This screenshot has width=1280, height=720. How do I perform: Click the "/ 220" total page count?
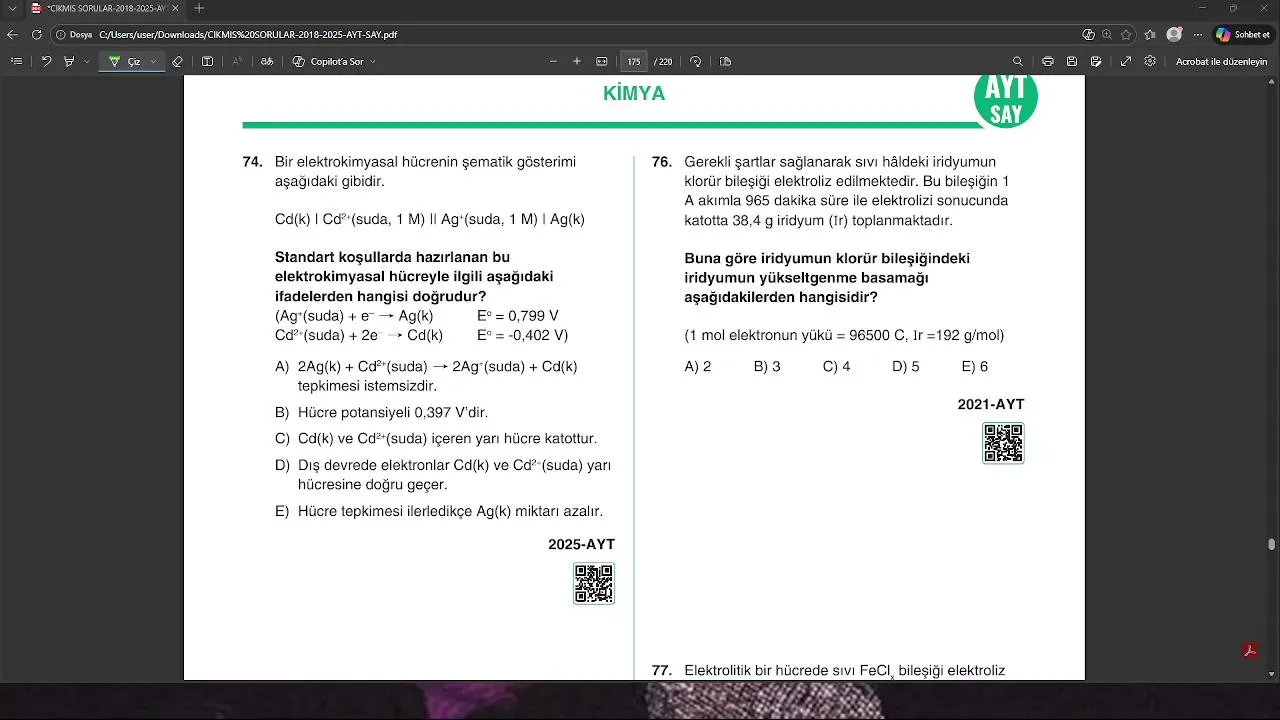[x=663, y=61]
